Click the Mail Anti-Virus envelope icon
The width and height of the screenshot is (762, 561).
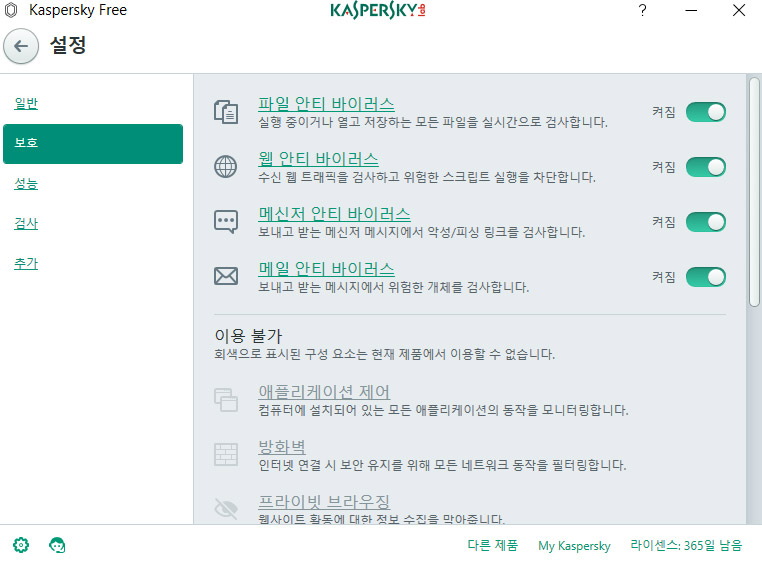pos(226,276)
